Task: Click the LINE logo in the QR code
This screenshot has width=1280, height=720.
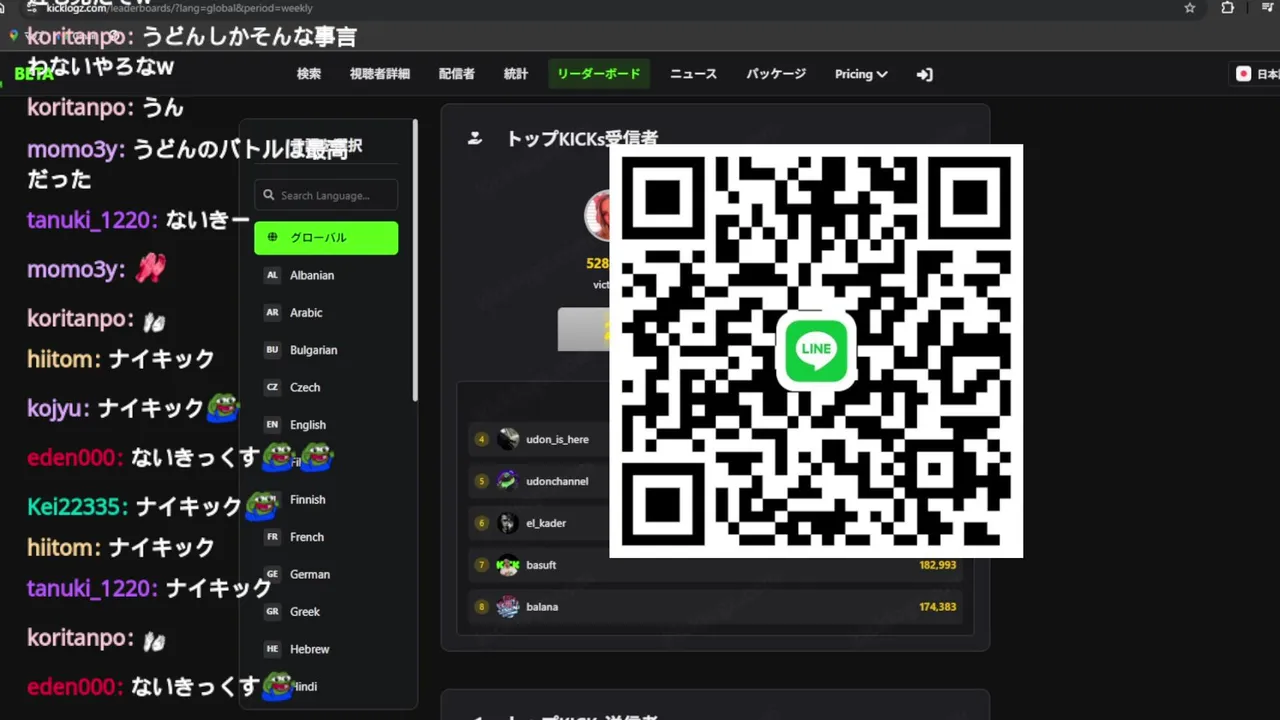Action: pos(816,349)
